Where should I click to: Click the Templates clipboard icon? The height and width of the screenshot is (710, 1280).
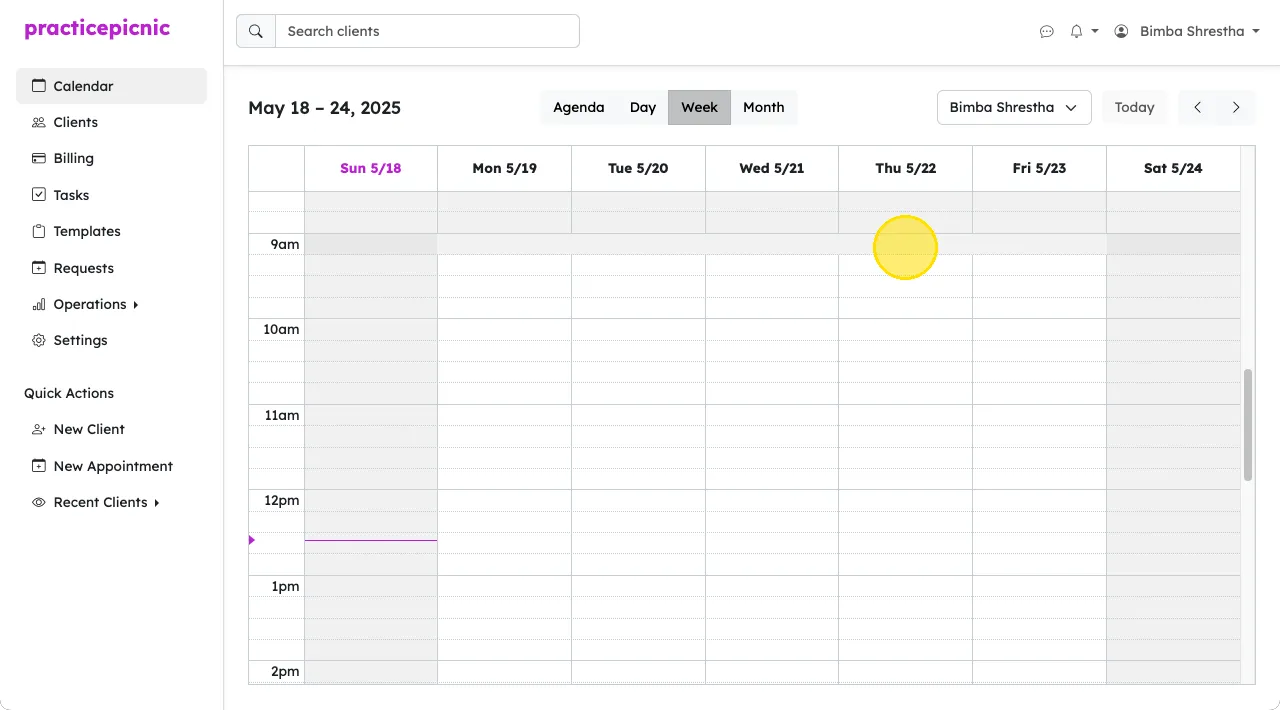39,231
